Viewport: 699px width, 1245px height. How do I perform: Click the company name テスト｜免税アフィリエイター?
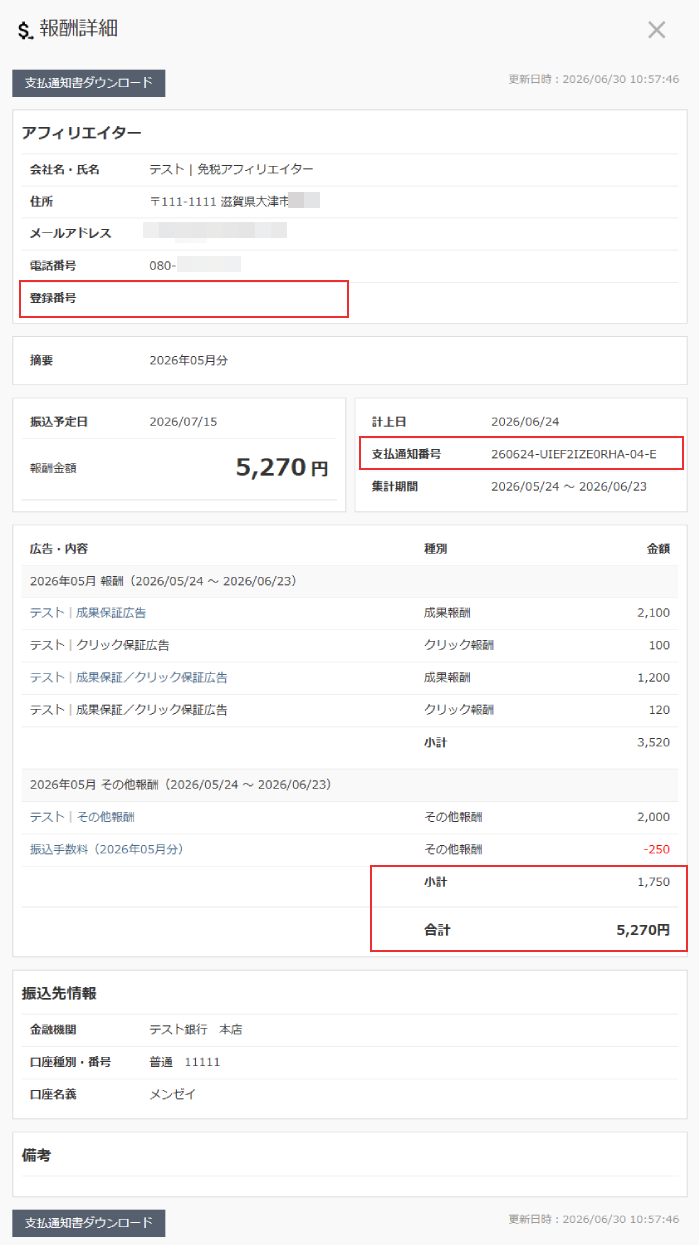coord(231,169)
